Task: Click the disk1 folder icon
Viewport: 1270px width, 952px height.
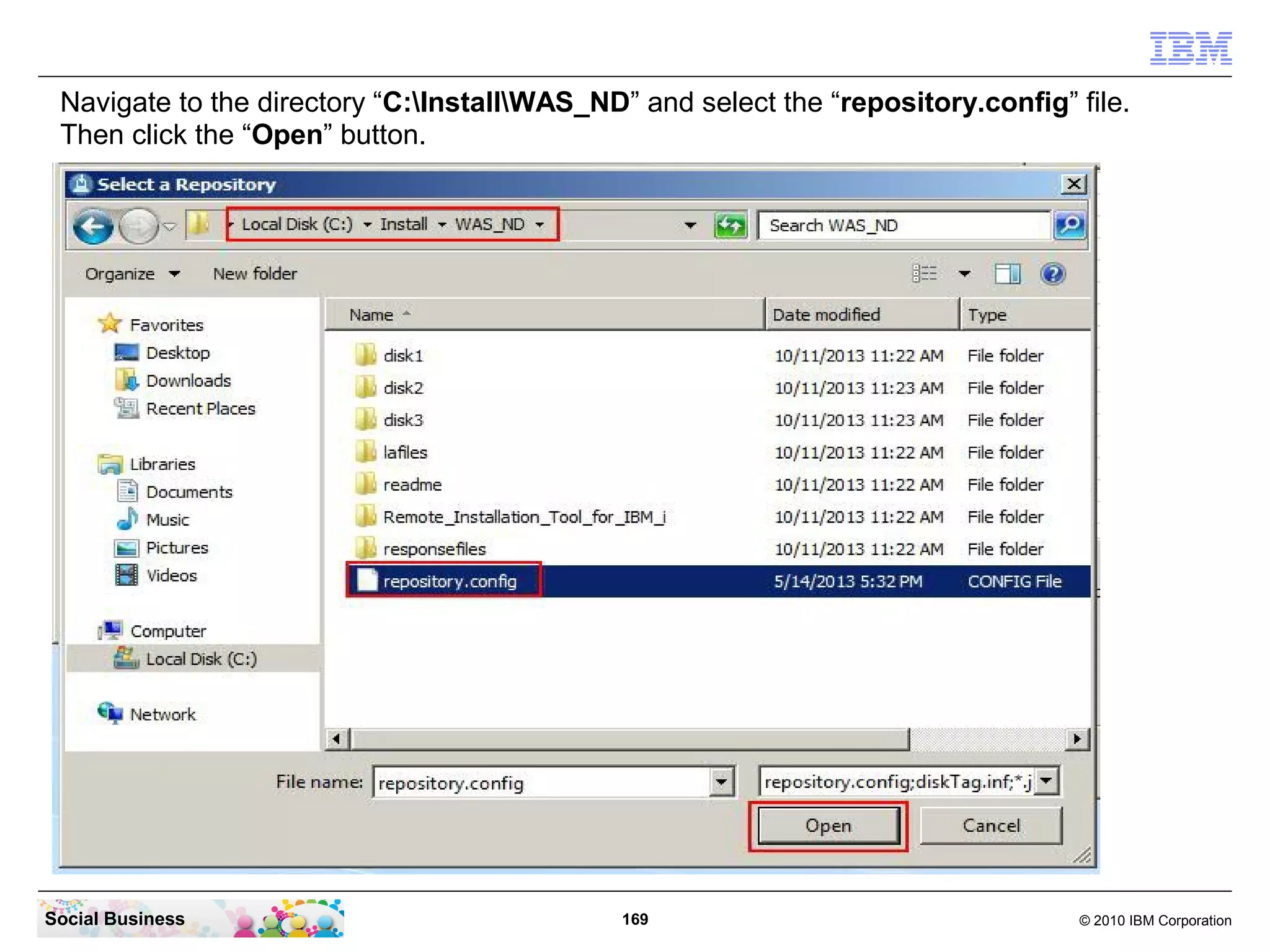Action: pyautogui.click(x=366, y=355)
